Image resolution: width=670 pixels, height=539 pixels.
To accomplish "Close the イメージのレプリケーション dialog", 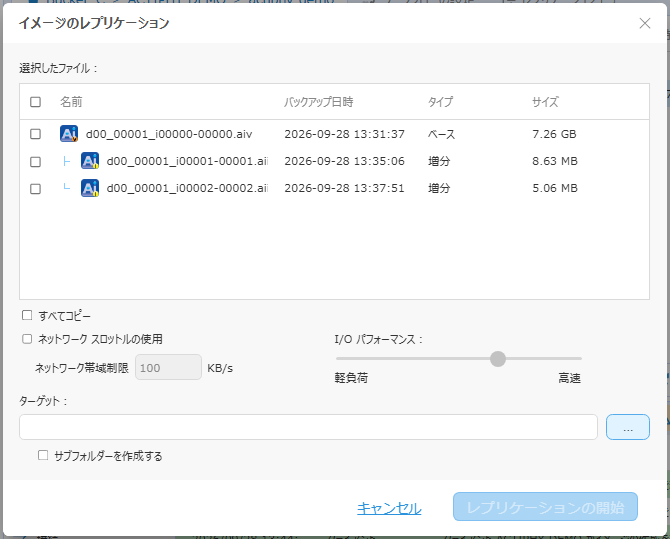I will (645, 23).
